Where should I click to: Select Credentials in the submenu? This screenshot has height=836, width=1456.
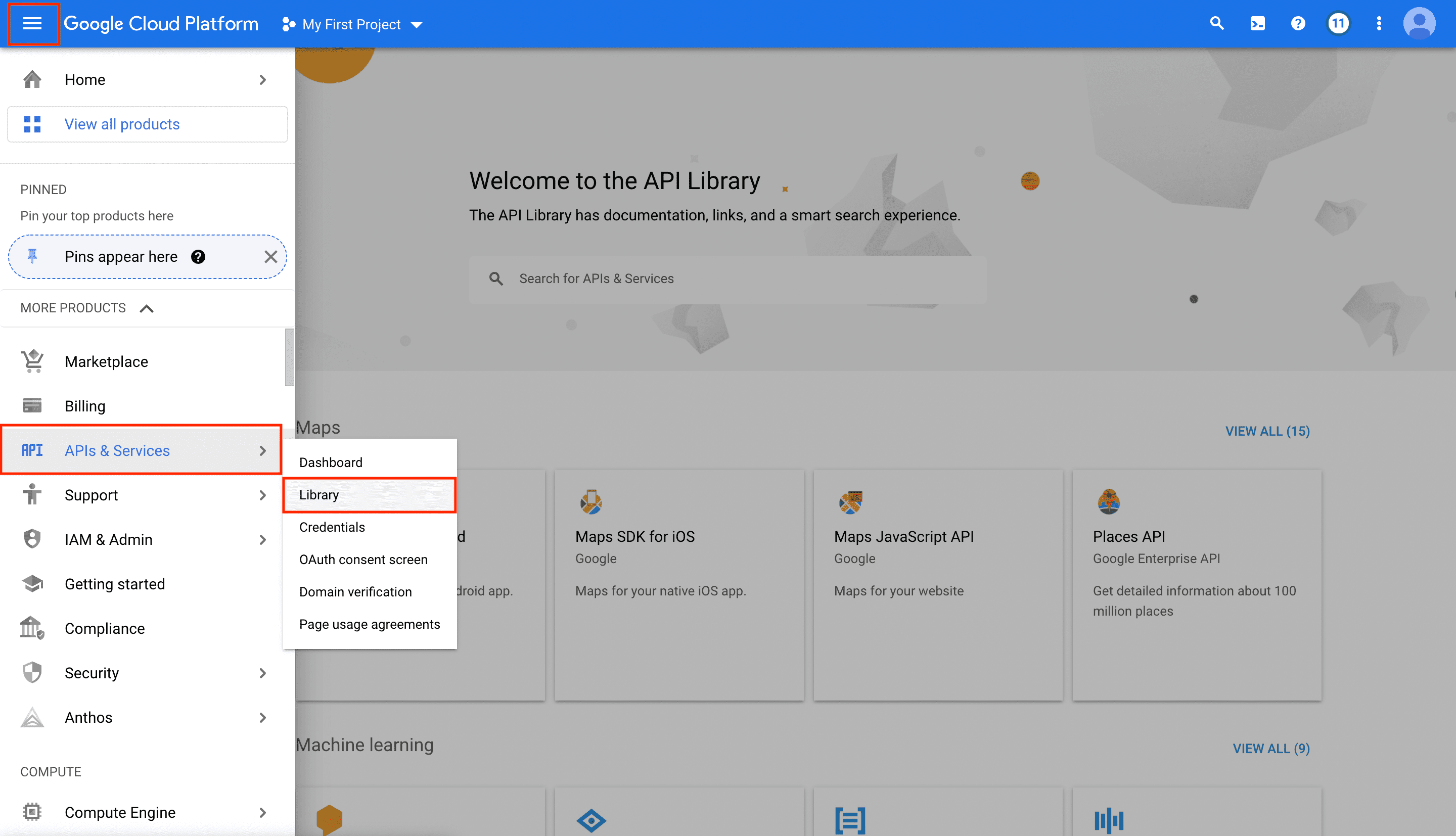[x=370, y=527]
